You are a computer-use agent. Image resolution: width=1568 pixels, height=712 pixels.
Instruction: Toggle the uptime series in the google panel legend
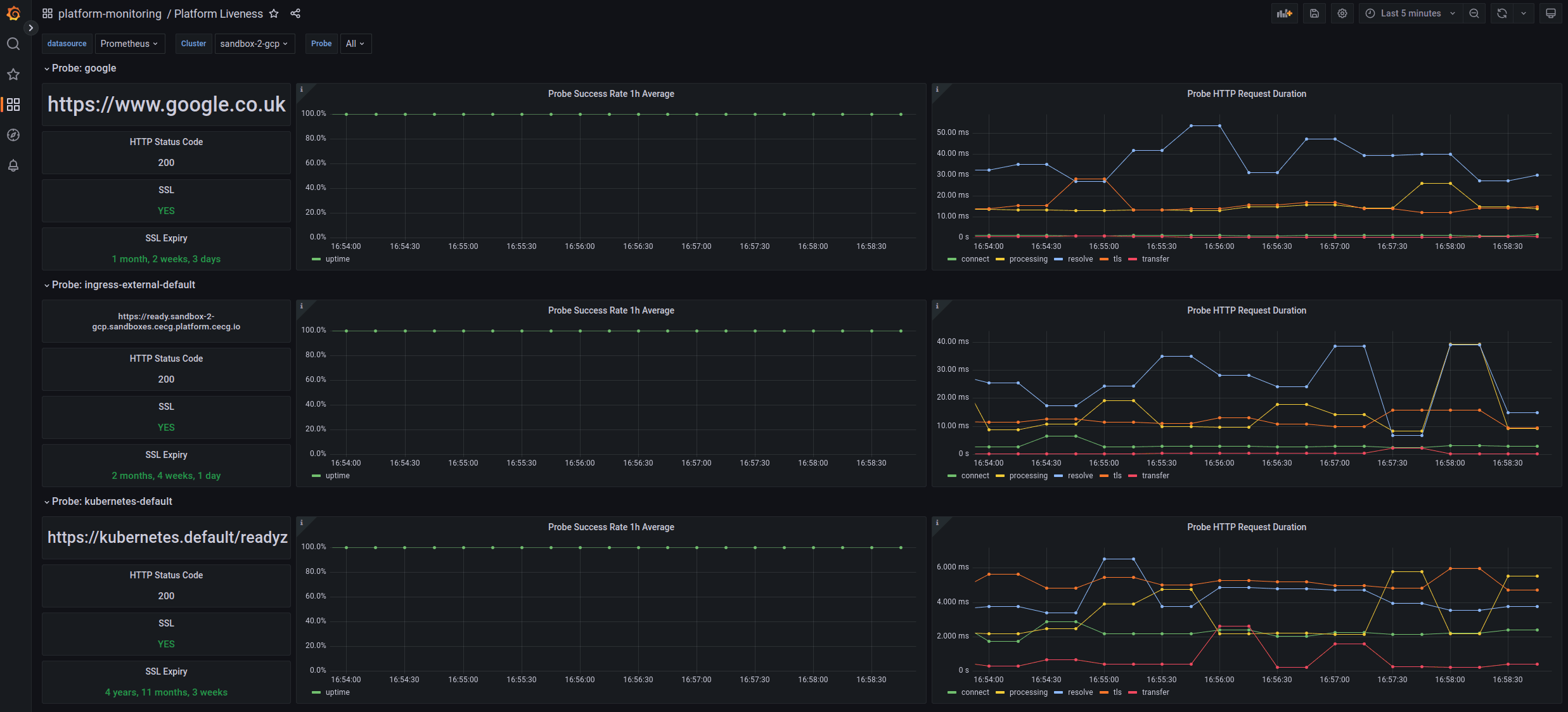click(x=337, y=259)
